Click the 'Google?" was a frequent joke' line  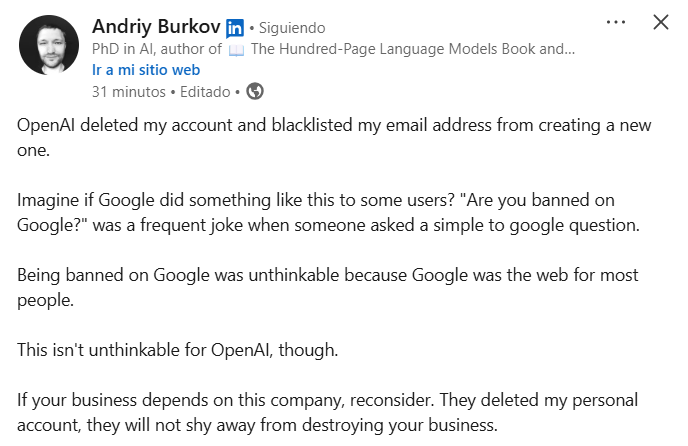pyautogui.click(x=328, y=225)
